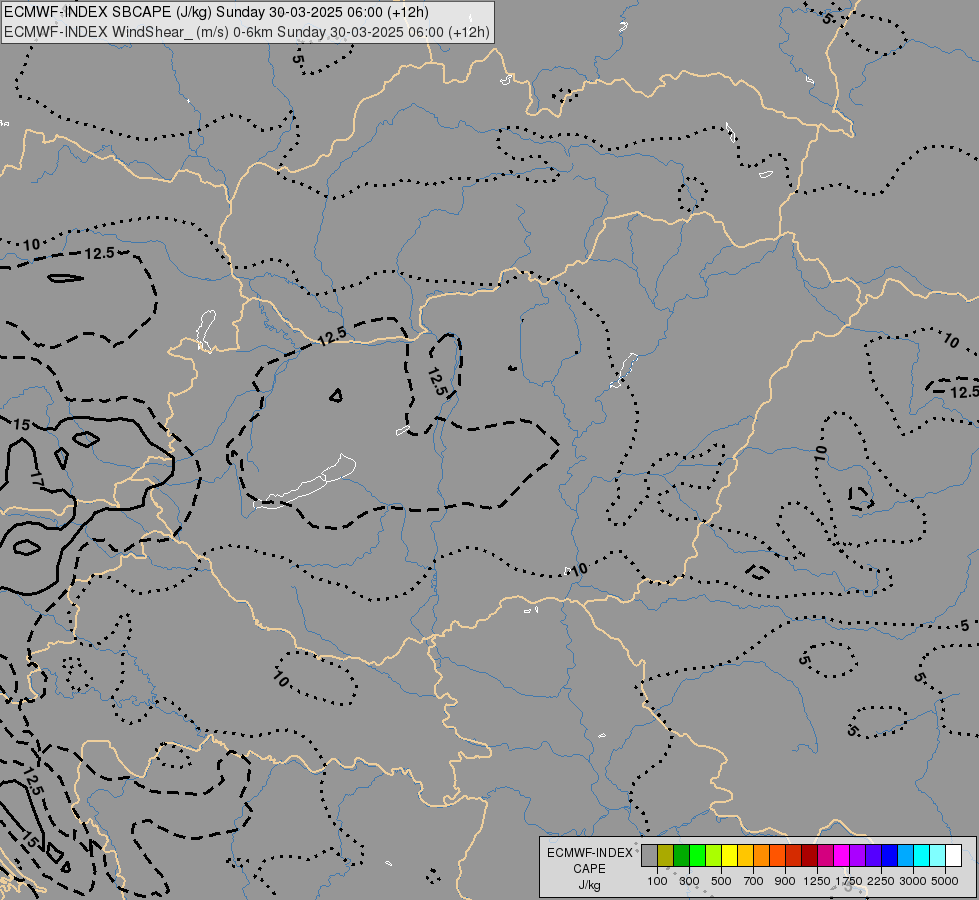This screenshot has height=900, width=979.
Task: Select the dark green legend swatch
Action: tap(681, 856)
